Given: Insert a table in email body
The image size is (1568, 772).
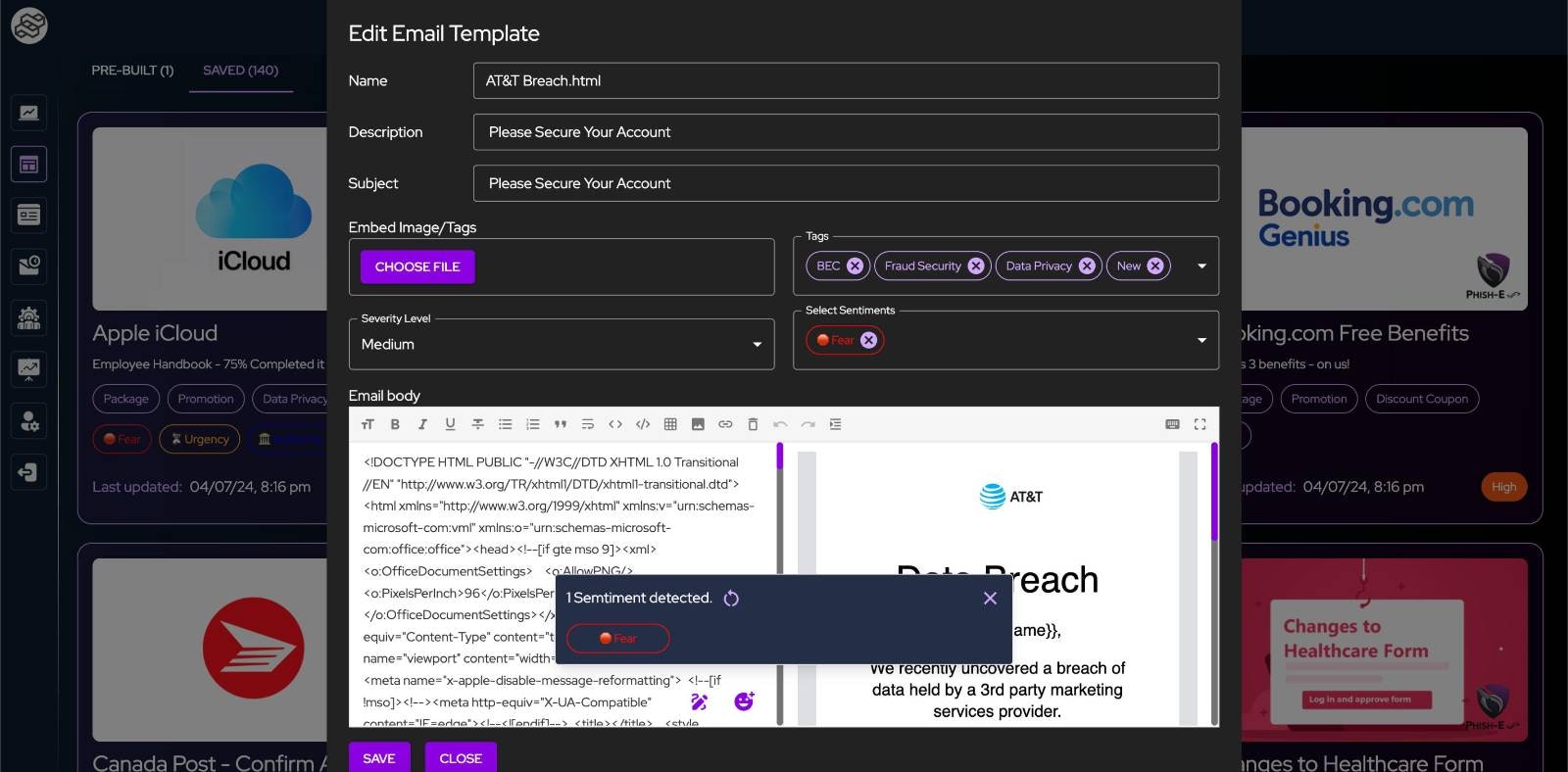Looking at the screenshot, I should tap(670, 424).
